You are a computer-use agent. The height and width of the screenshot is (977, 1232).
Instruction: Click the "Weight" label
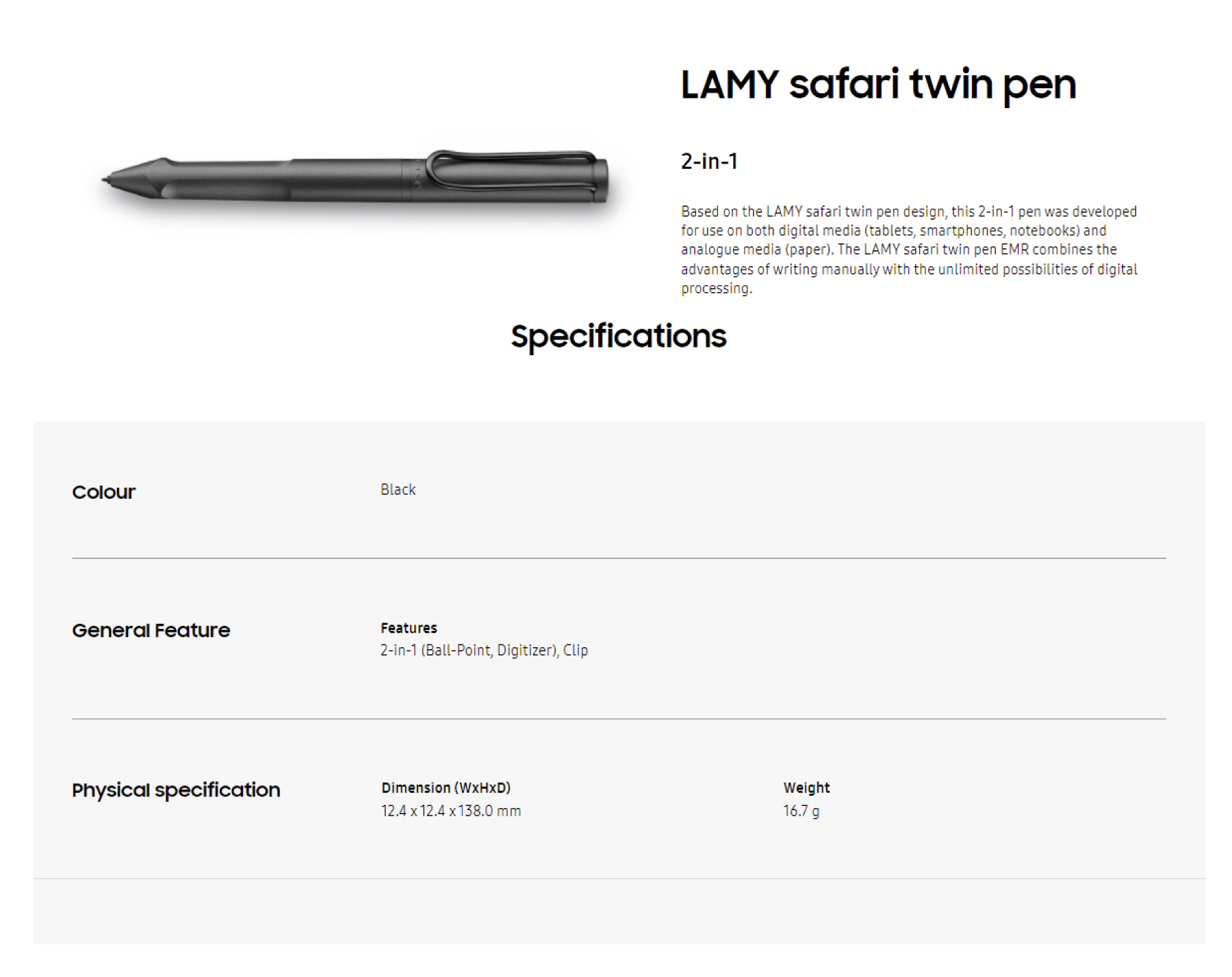point(806,788)
